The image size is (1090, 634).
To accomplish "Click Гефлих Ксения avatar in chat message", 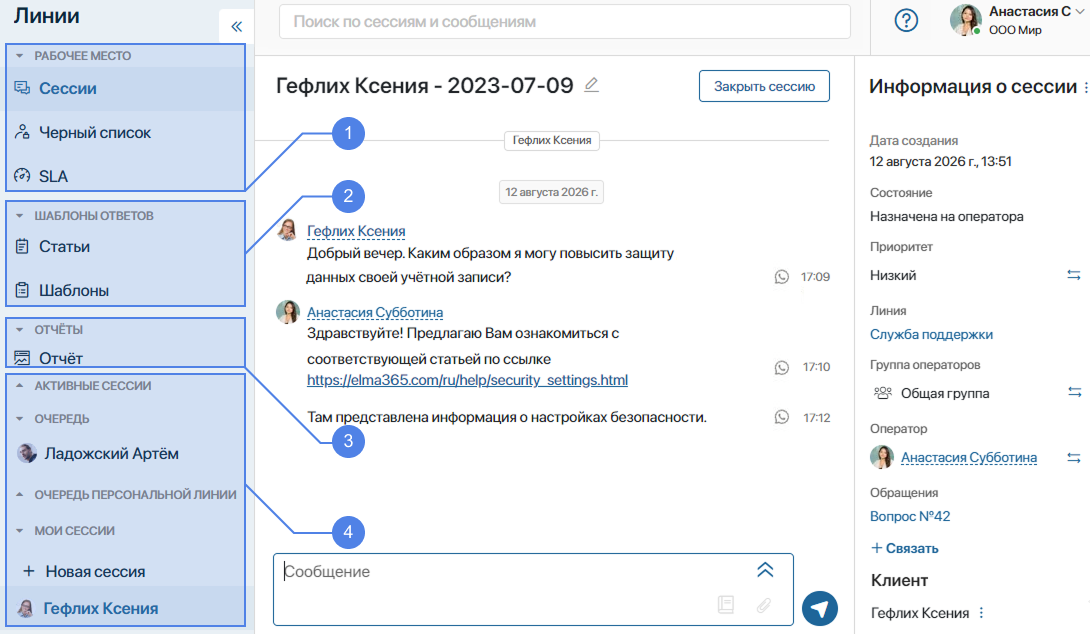I will tap(287, 230).
